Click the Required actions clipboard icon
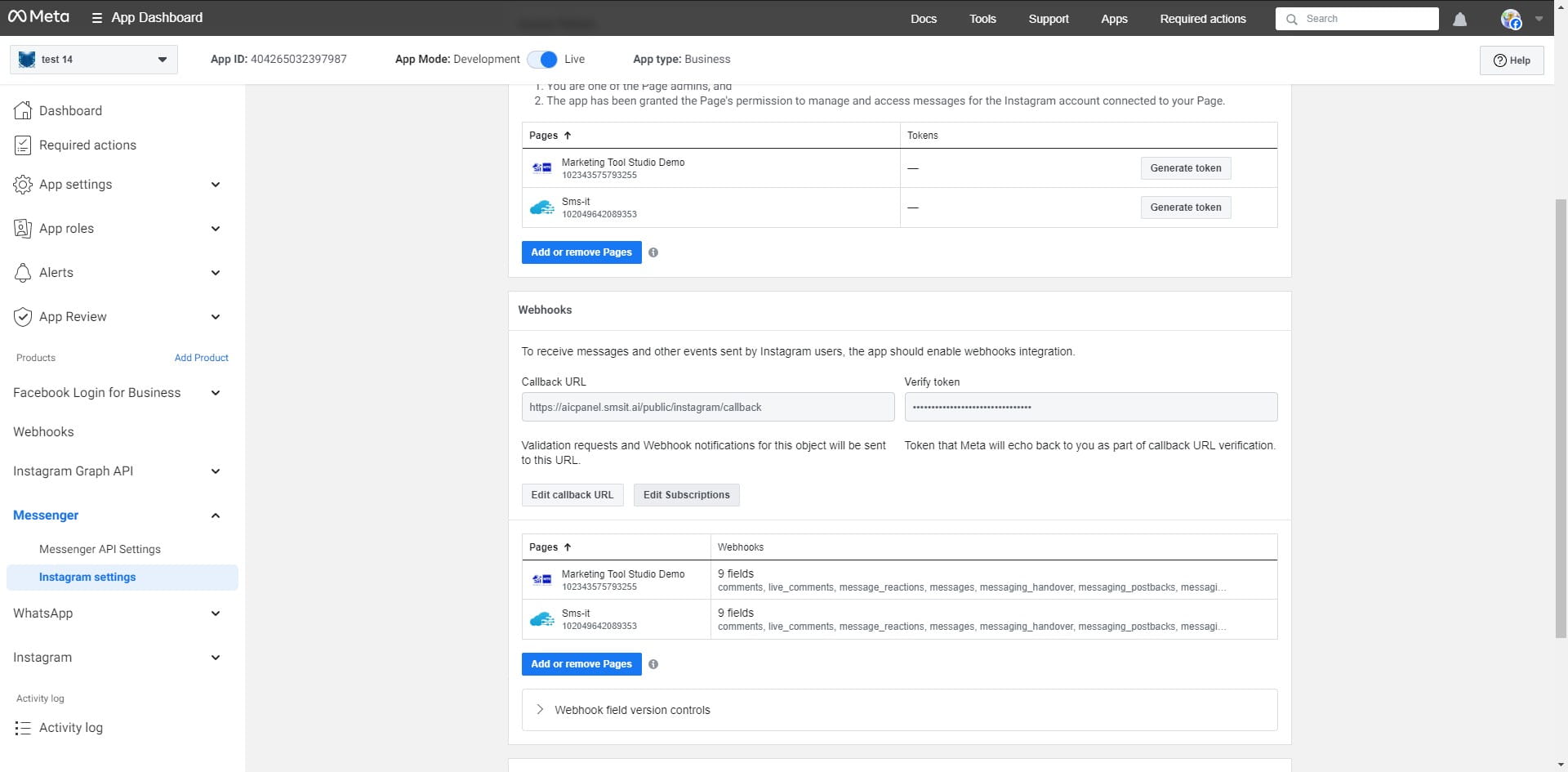The image size is (1568, 772). tap(23, 145)
